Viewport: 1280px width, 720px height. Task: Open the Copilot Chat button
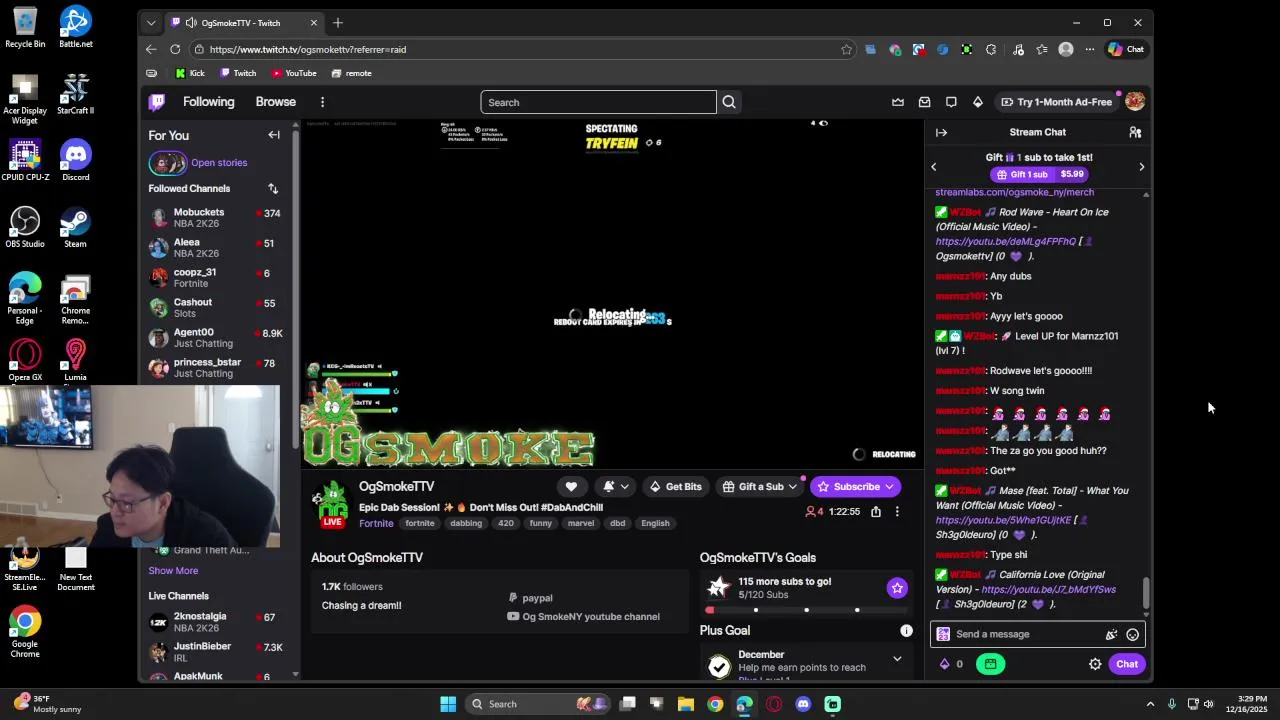(1126, 49)
